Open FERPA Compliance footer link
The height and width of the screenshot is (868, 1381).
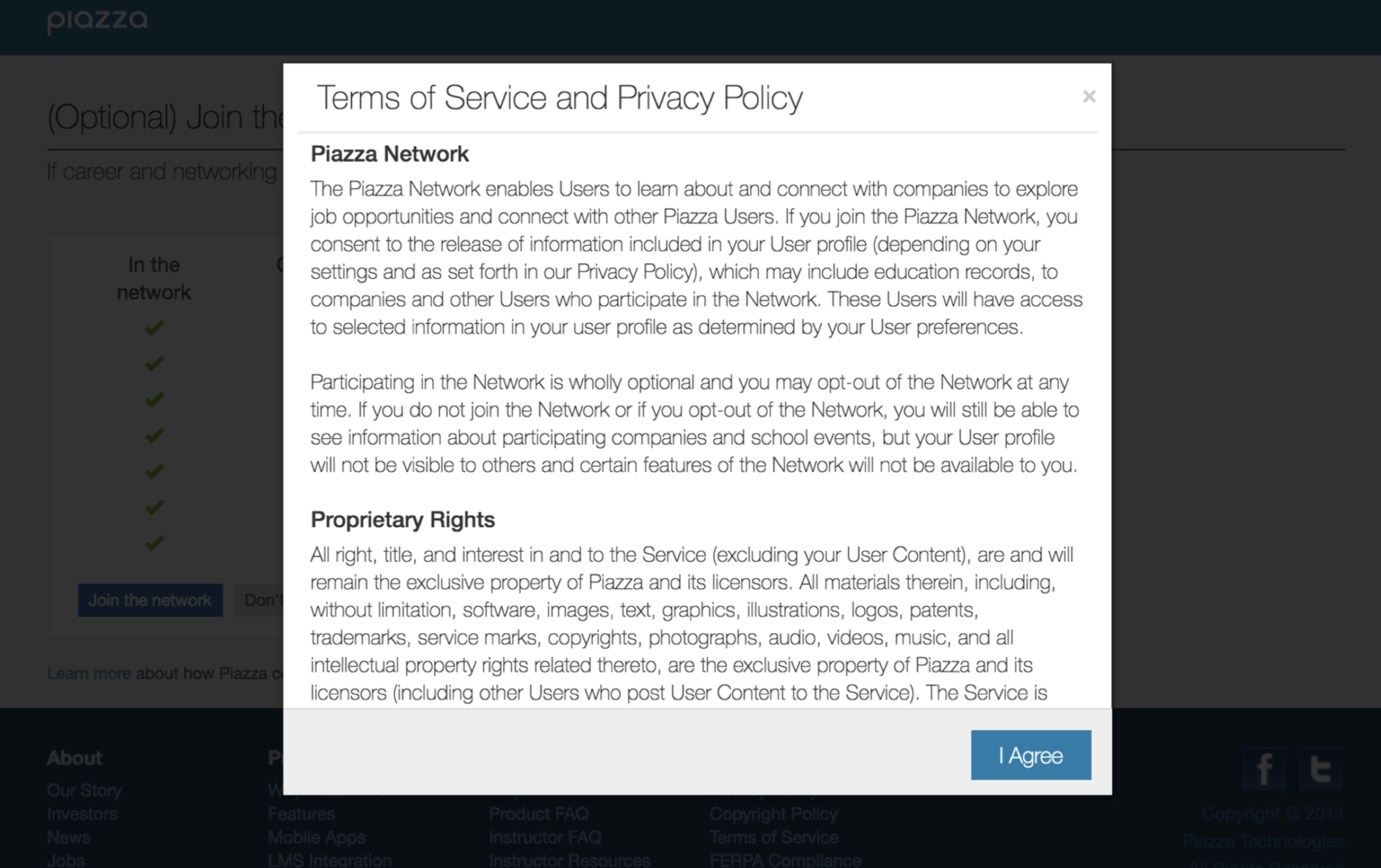785,860
